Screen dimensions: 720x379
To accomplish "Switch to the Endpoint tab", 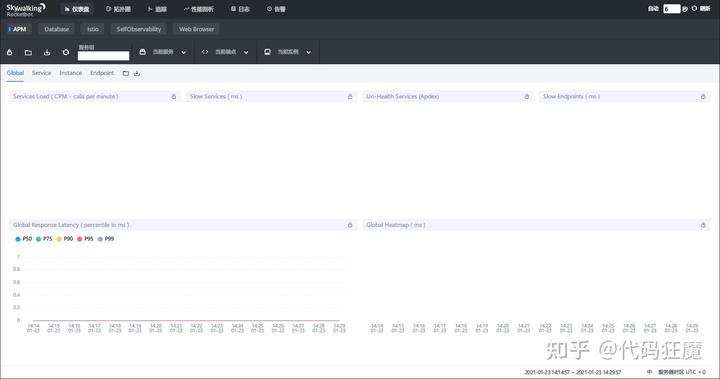I will point(102,73).
